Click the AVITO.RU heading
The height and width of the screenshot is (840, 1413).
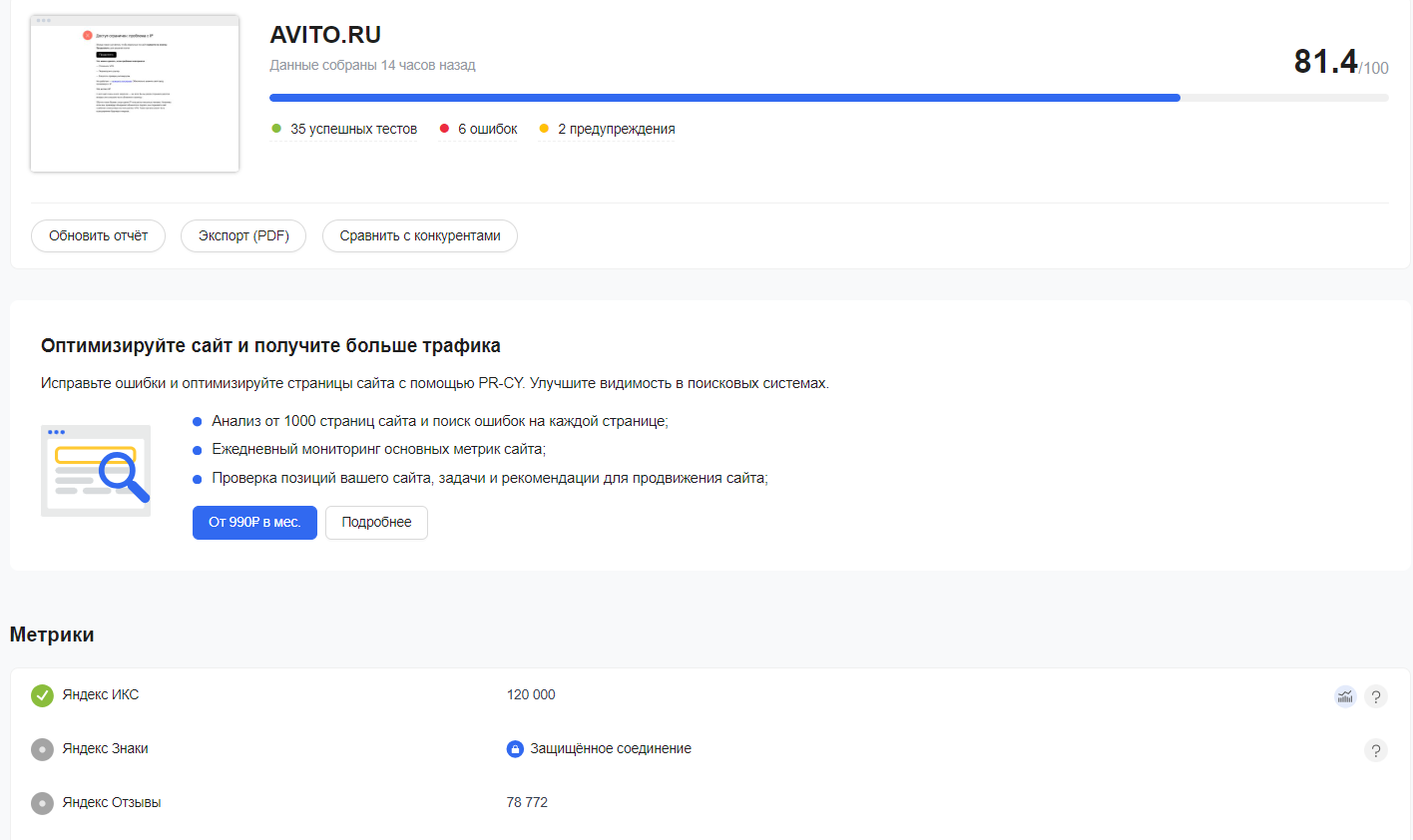tap(325, 35)
